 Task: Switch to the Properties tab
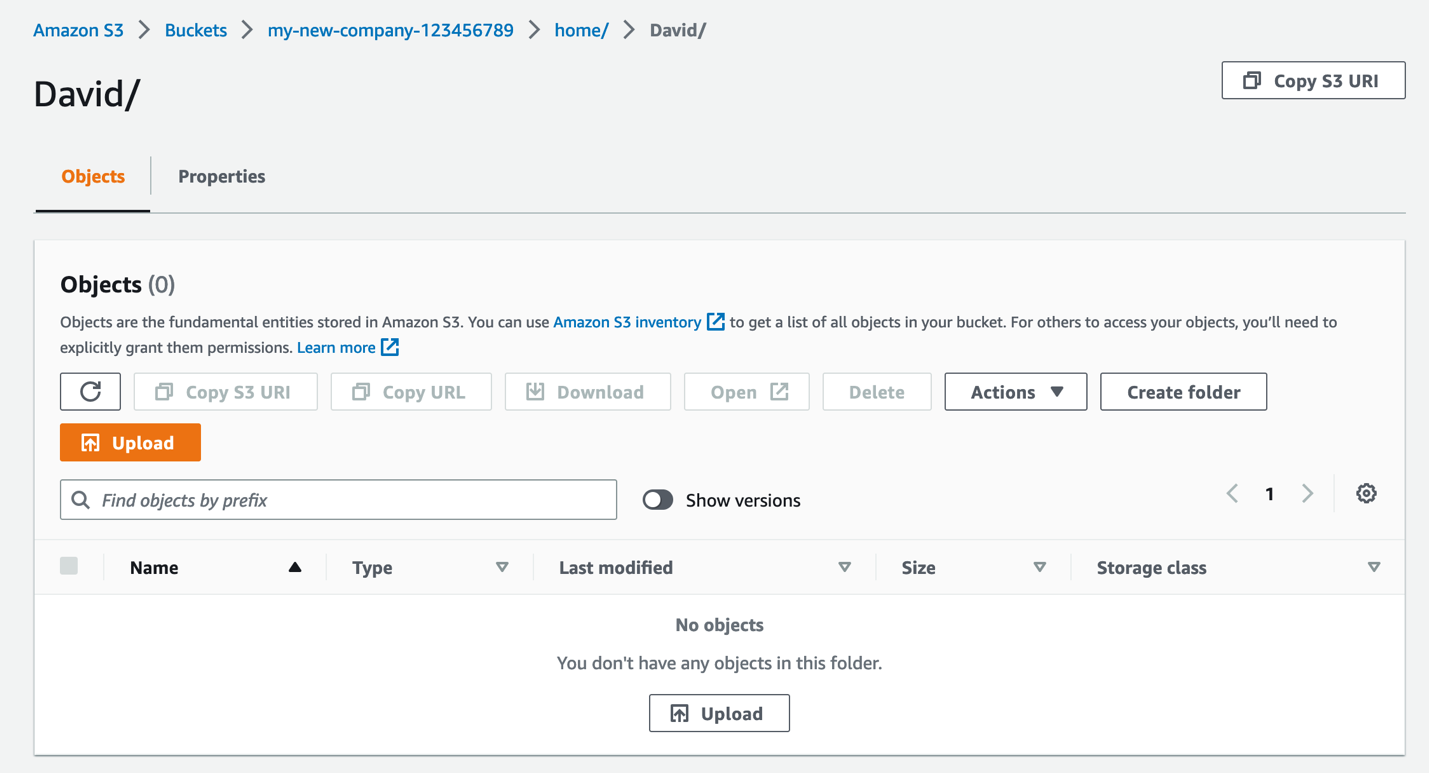[x=221, y=176]
